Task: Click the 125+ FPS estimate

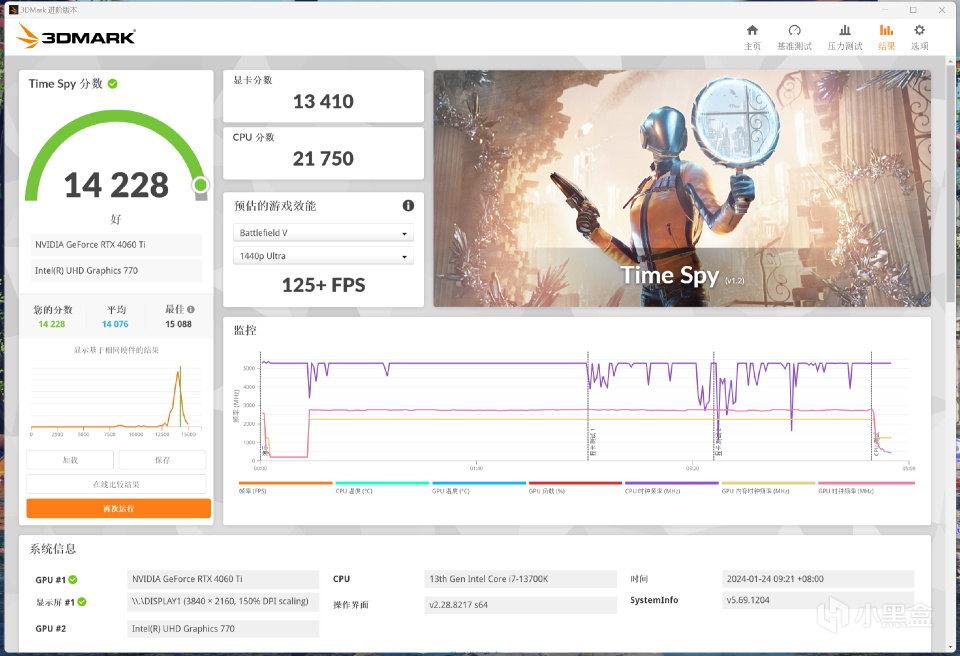Action: click(x=323, y=285)
